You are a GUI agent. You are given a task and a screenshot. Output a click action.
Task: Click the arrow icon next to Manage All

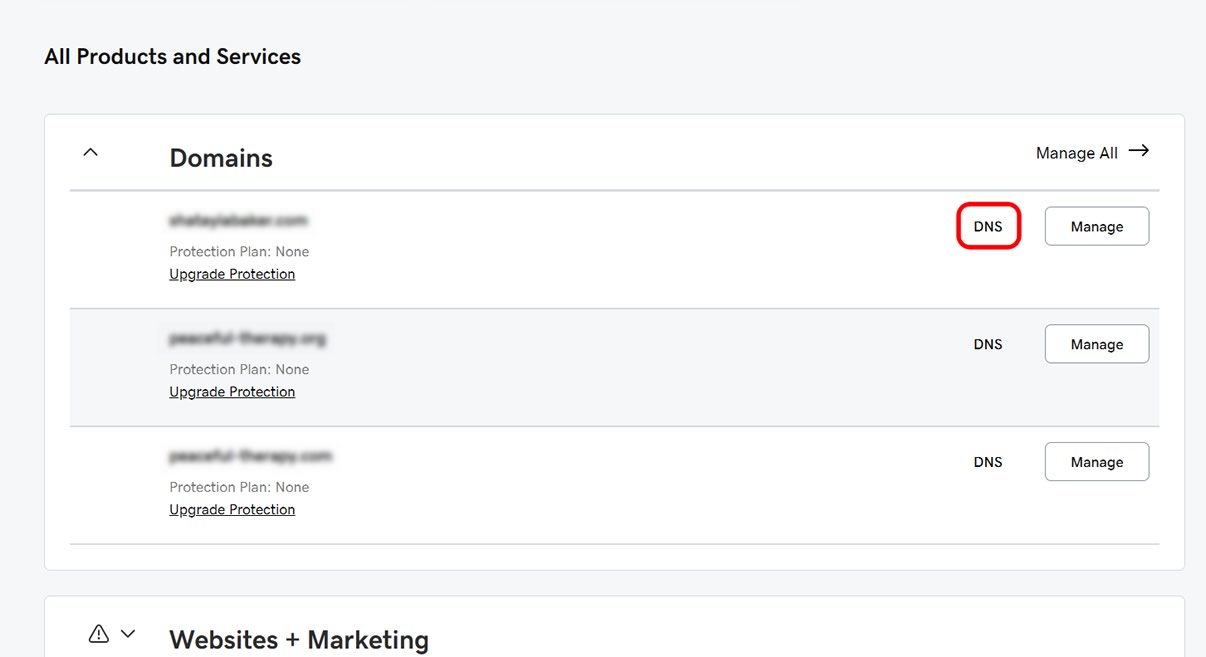pos(1138,151)
